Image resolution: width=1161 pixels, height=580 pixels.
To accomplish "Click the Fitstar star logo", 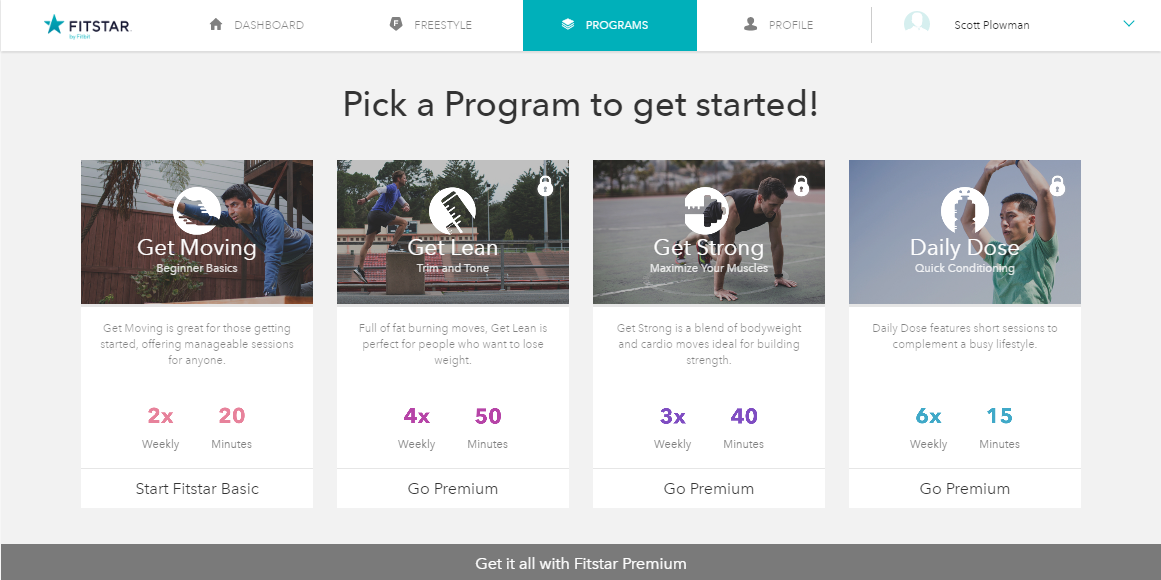I will tap(54, 24).
